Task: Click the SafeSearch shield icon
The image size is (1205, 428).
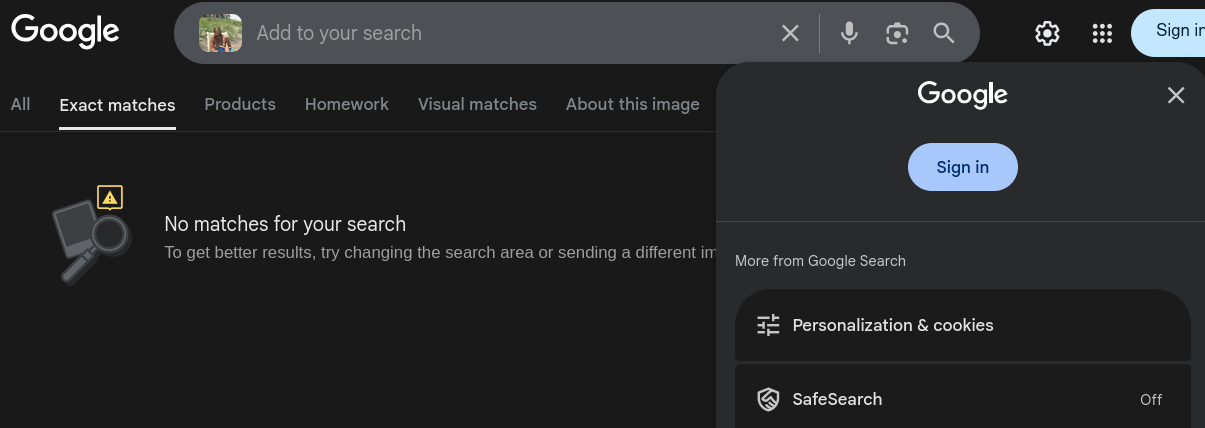Action: [768, 399]
